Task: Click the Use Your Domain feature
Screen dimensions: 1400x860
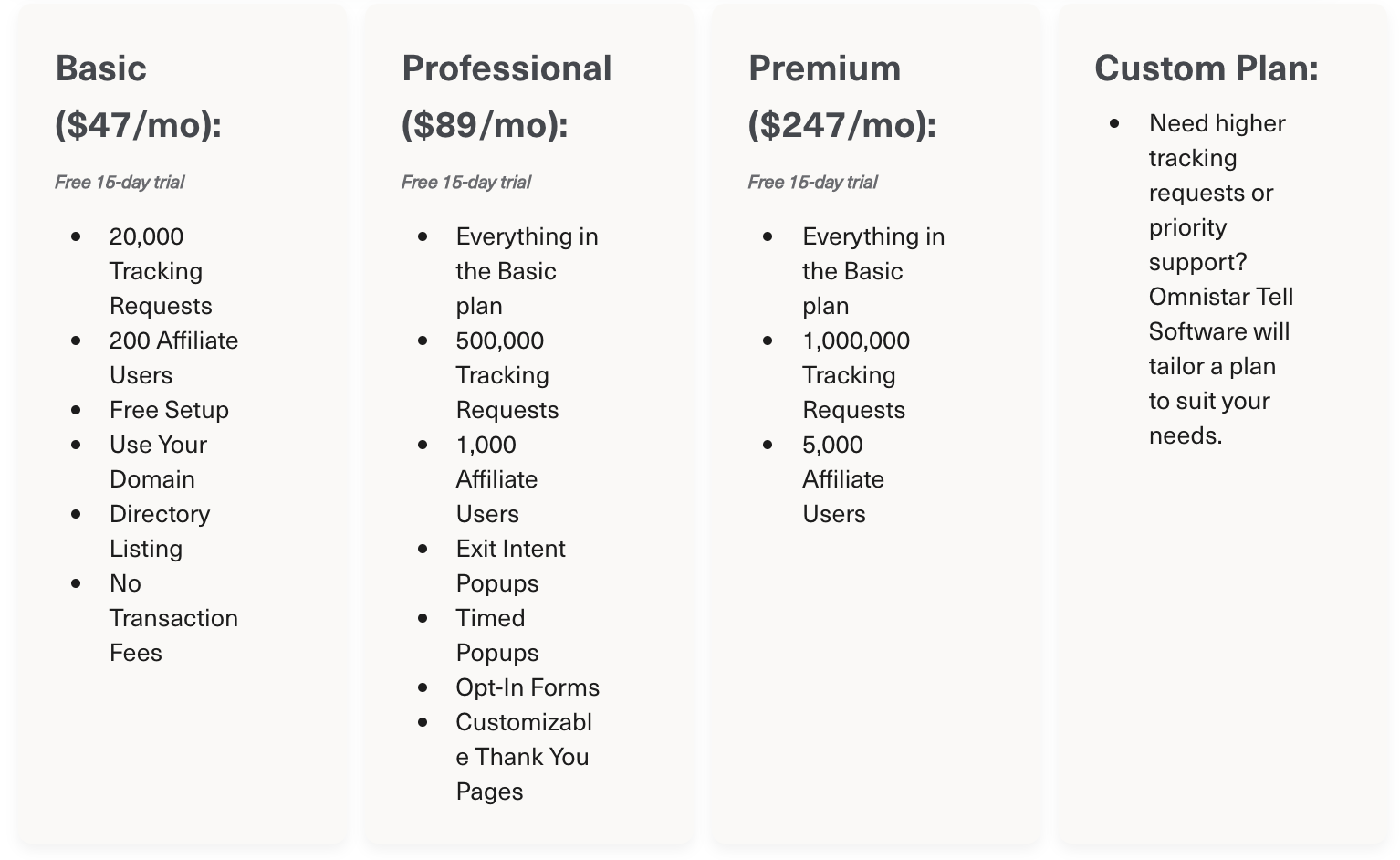Action: [158, 462]
